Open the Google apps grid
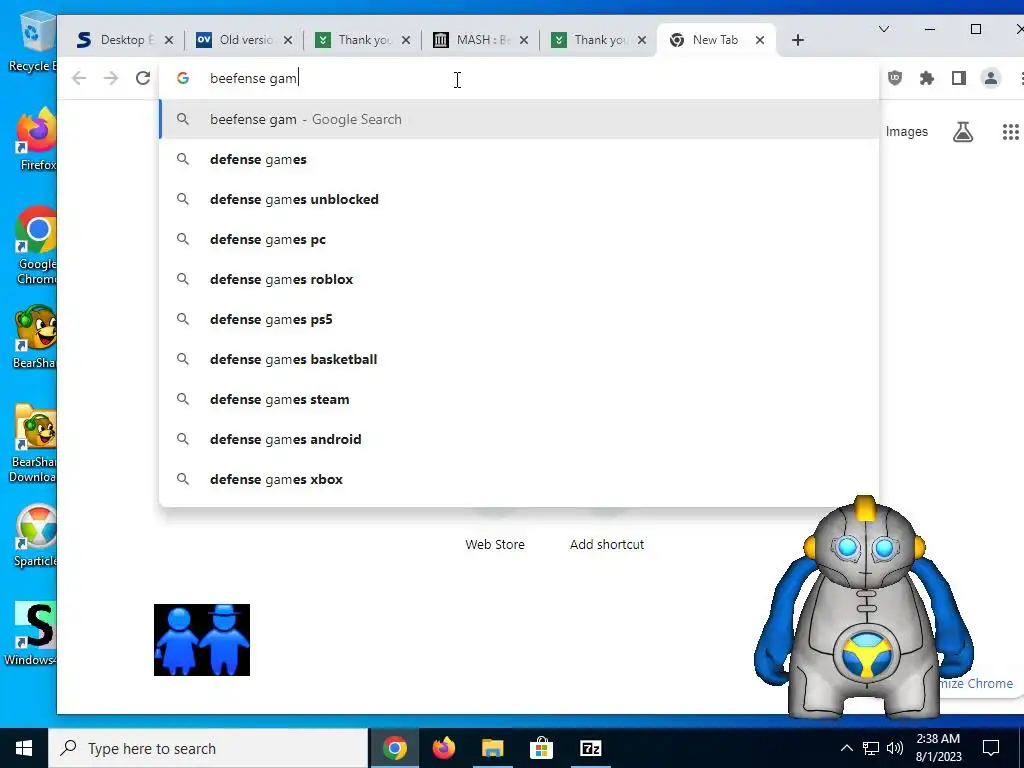 (x=1010, y=132)
